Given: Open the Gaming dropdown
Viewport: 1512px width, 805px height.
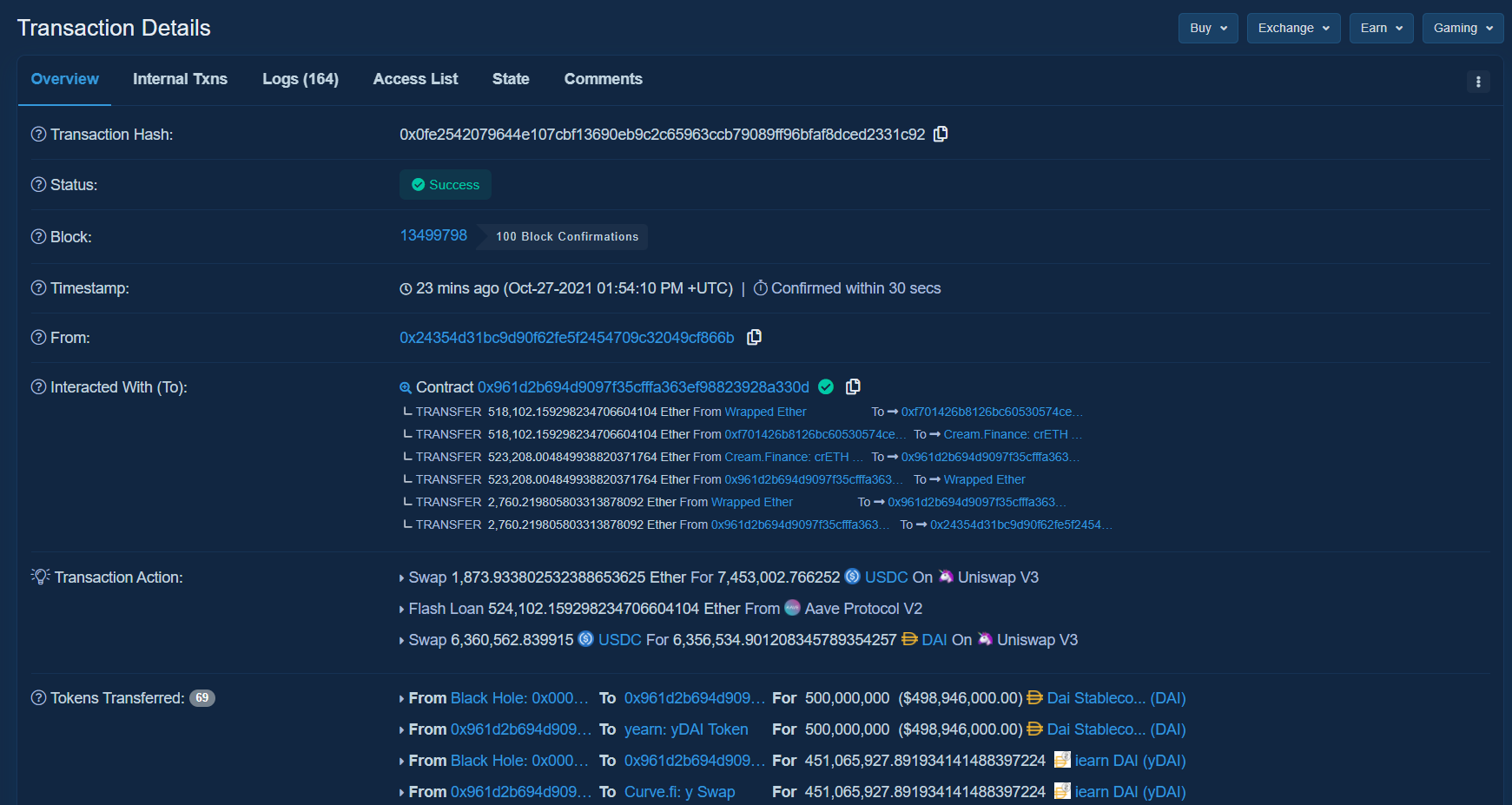Looking at the screenshot, I should click(1463, 28).
